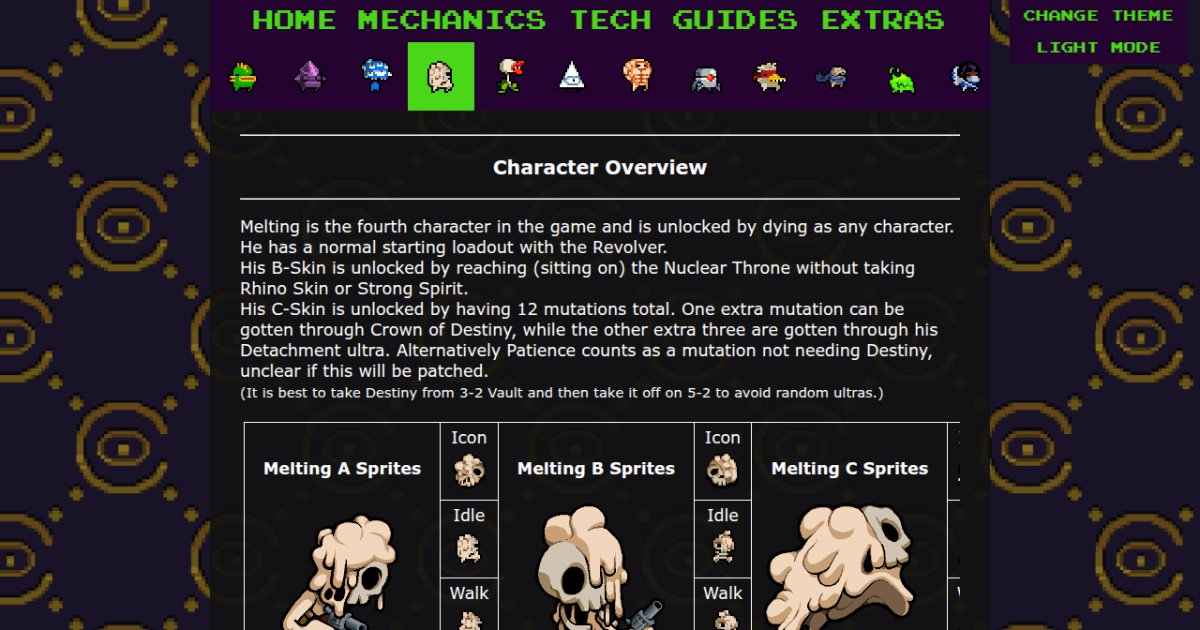Viewport: 1200px width, 630px height.
Task: Click the Change Theme button
Action: tap(1099, 15)
